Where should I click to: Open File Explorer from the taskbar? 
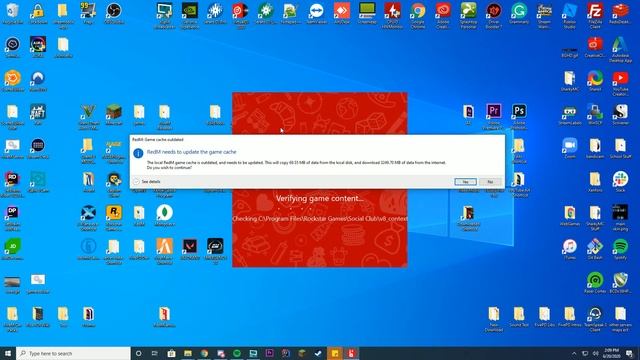pyautogui.click(x=188, y=353)
